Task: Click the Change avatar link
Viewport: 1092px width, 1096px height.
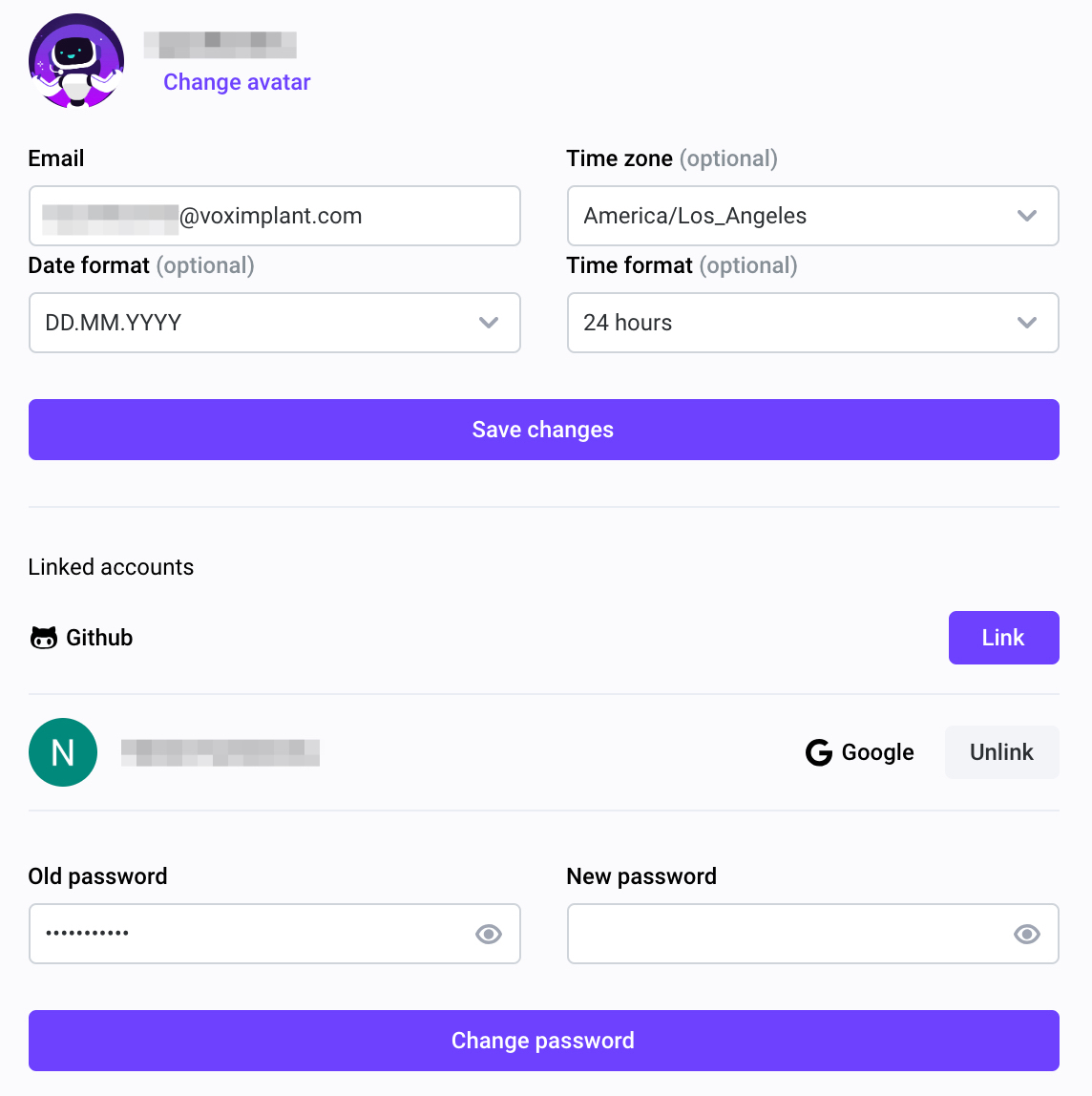Action: click(237, 82)
